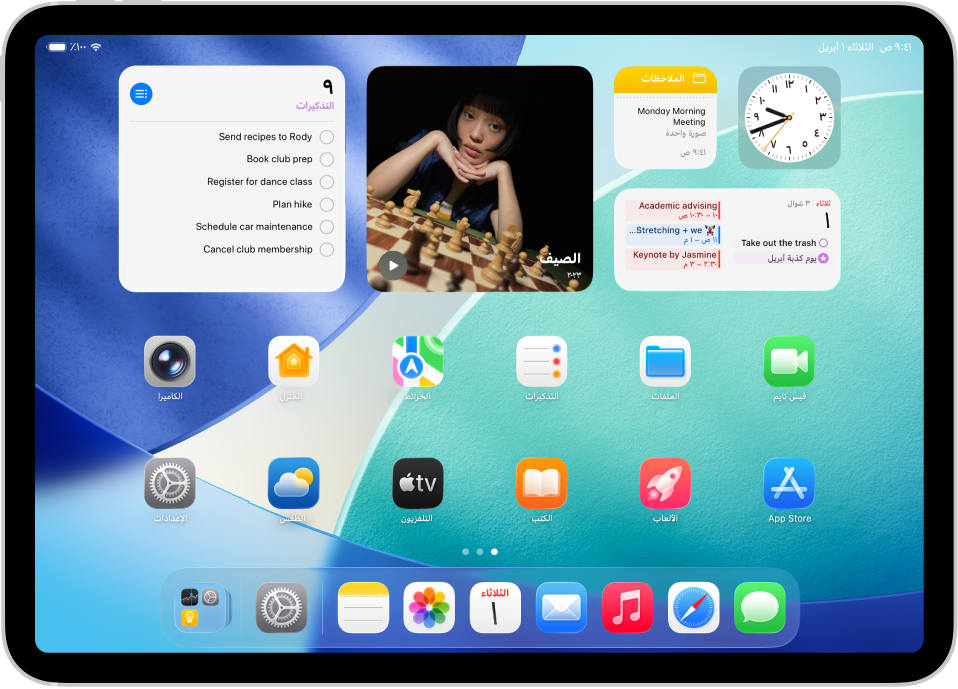Viewport: 958px width, 689px height.
Task: Launch Music from the dock
Action: tap(627, 607)
